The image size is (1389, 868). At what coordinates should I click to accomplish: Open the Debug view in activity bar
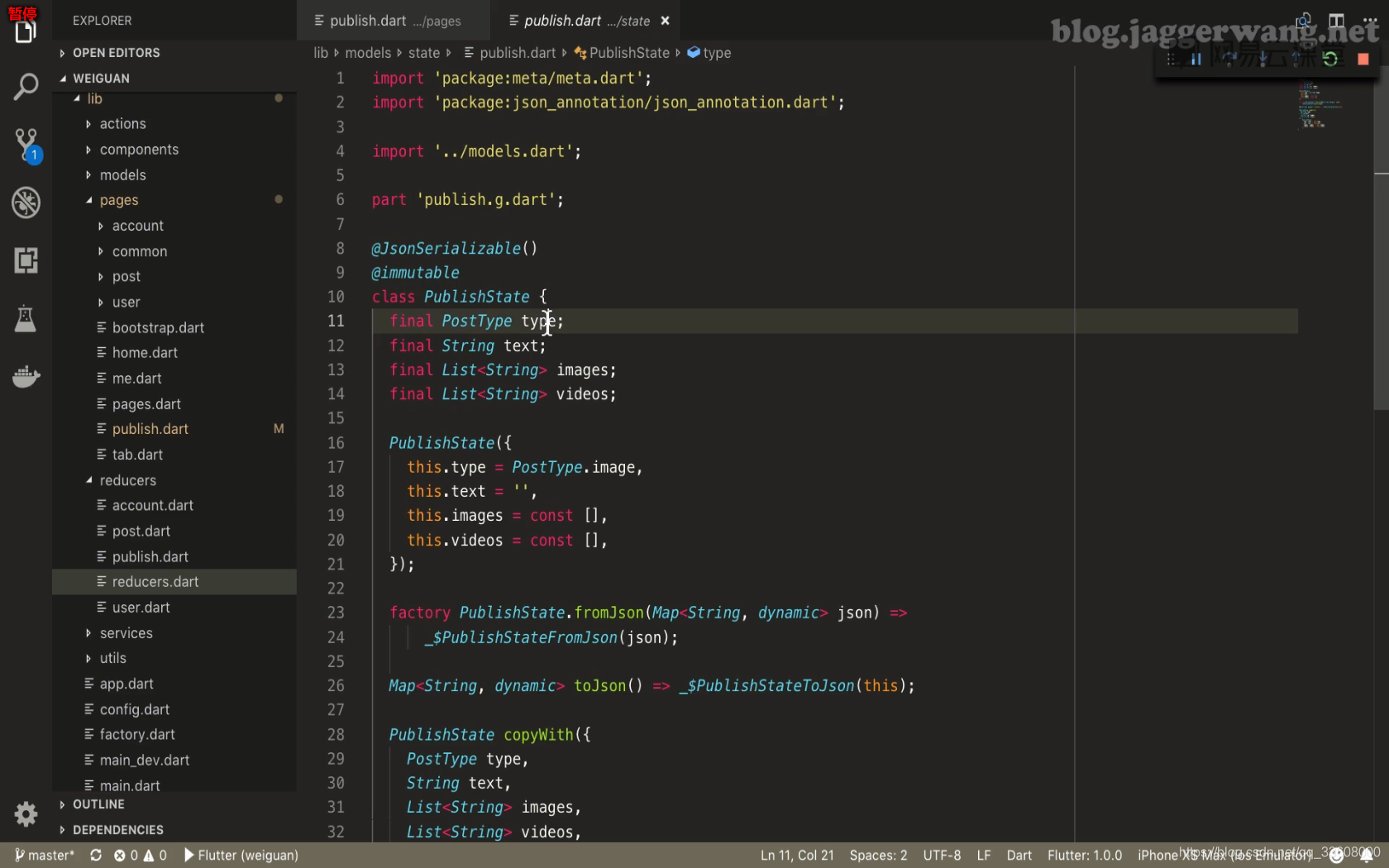pos(26,203)
